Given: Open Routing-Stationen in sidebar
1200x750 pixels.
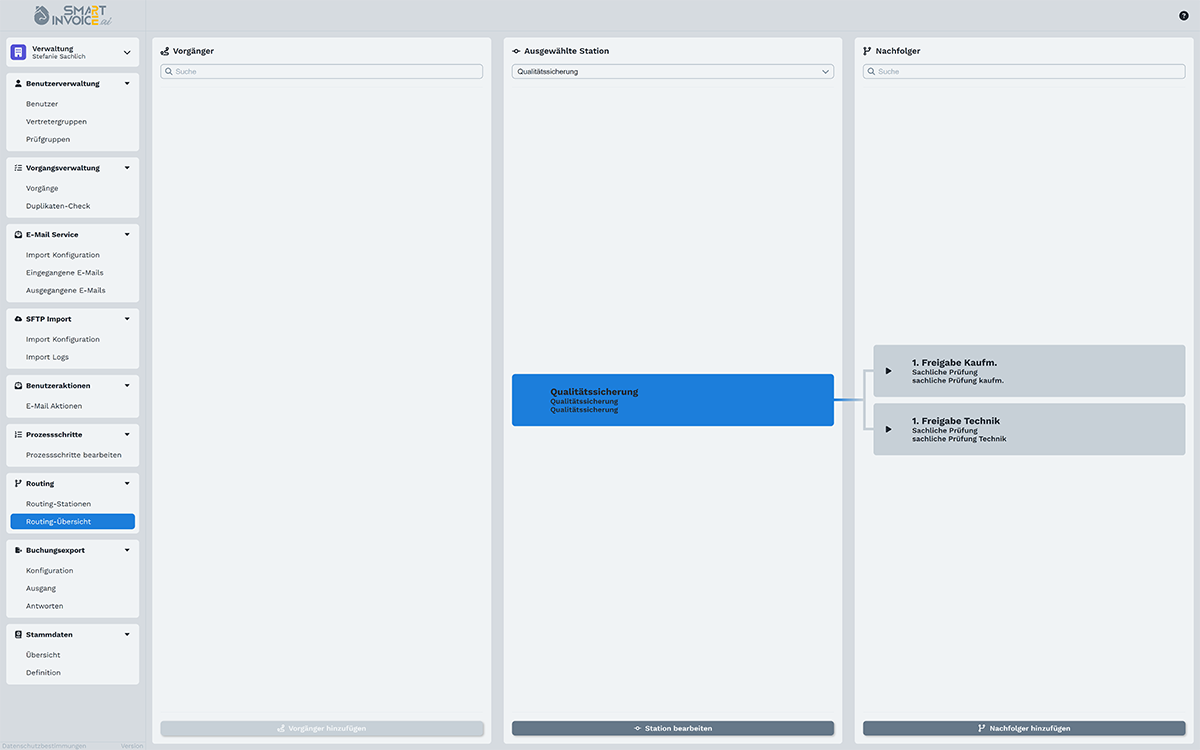Looking at the screenshot, I should pos(58,504).
